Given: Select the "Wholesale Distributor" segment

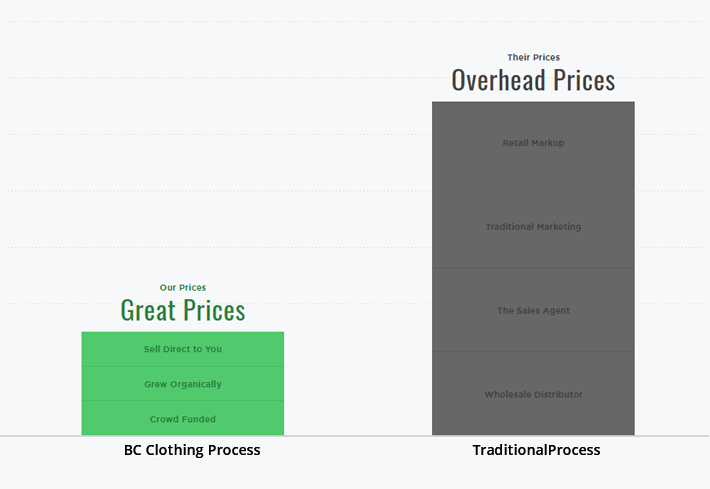Looking at the screenshot, I should (533, 395).
